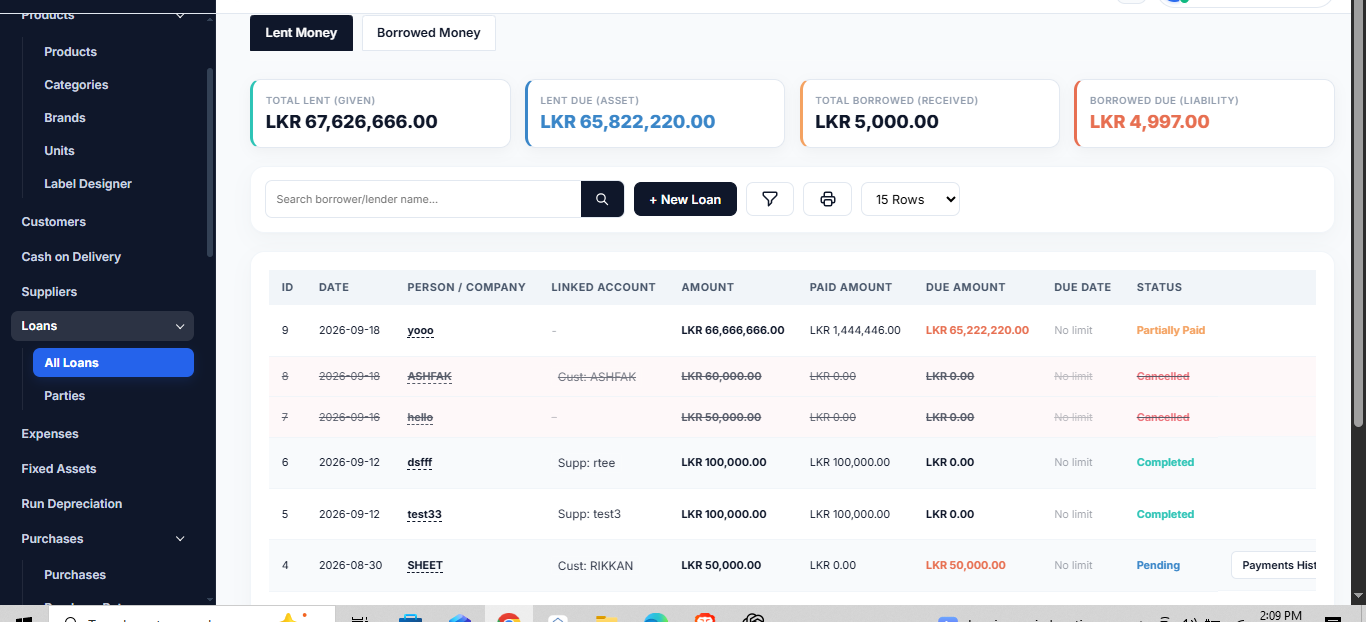Click the Total Borrowed (Received) card
The height and width of the screenshot is (622, 1366).
[929, 113]
